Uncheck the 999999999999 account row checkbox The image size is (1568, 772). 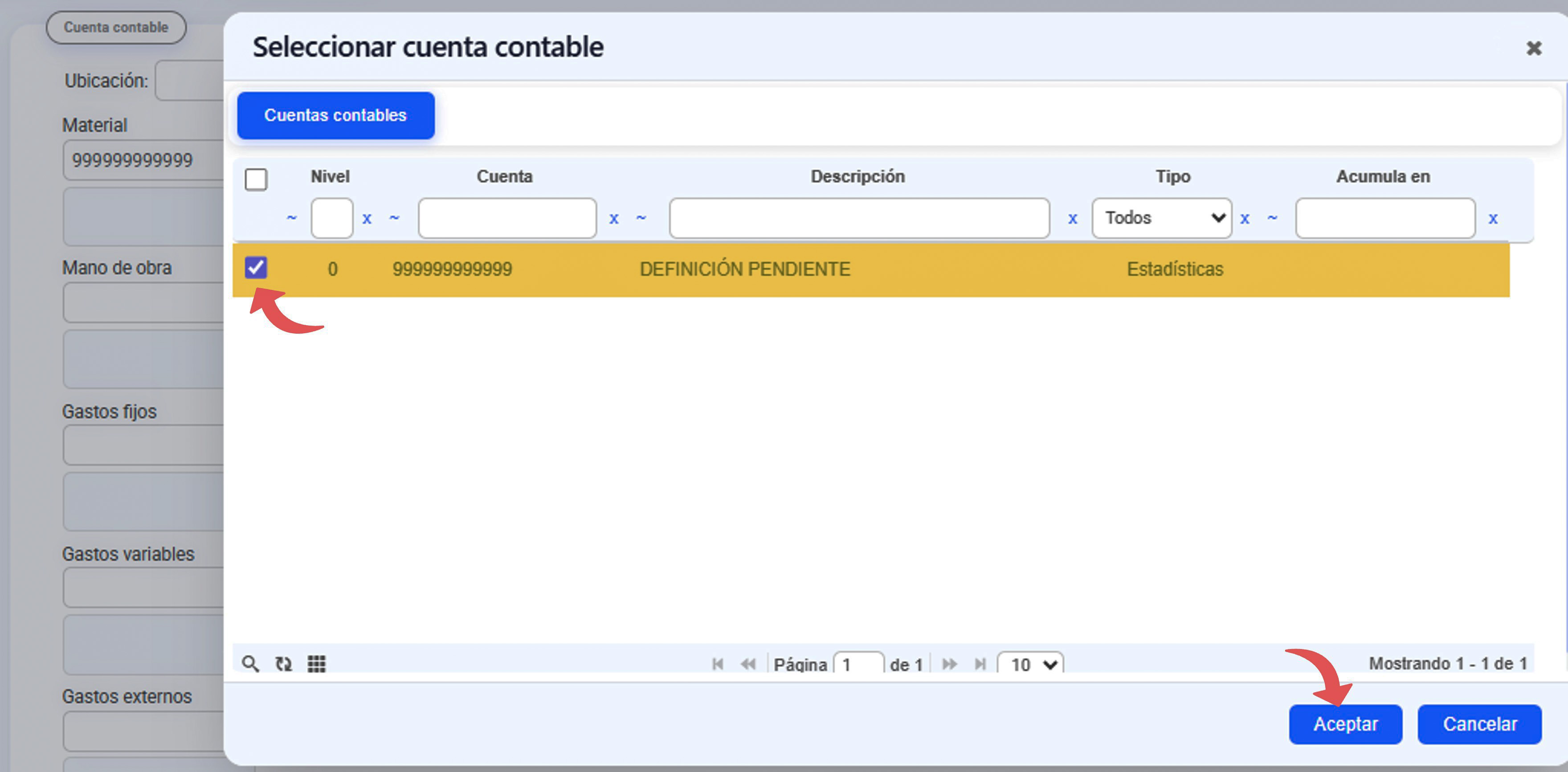[x=256, y=267]
